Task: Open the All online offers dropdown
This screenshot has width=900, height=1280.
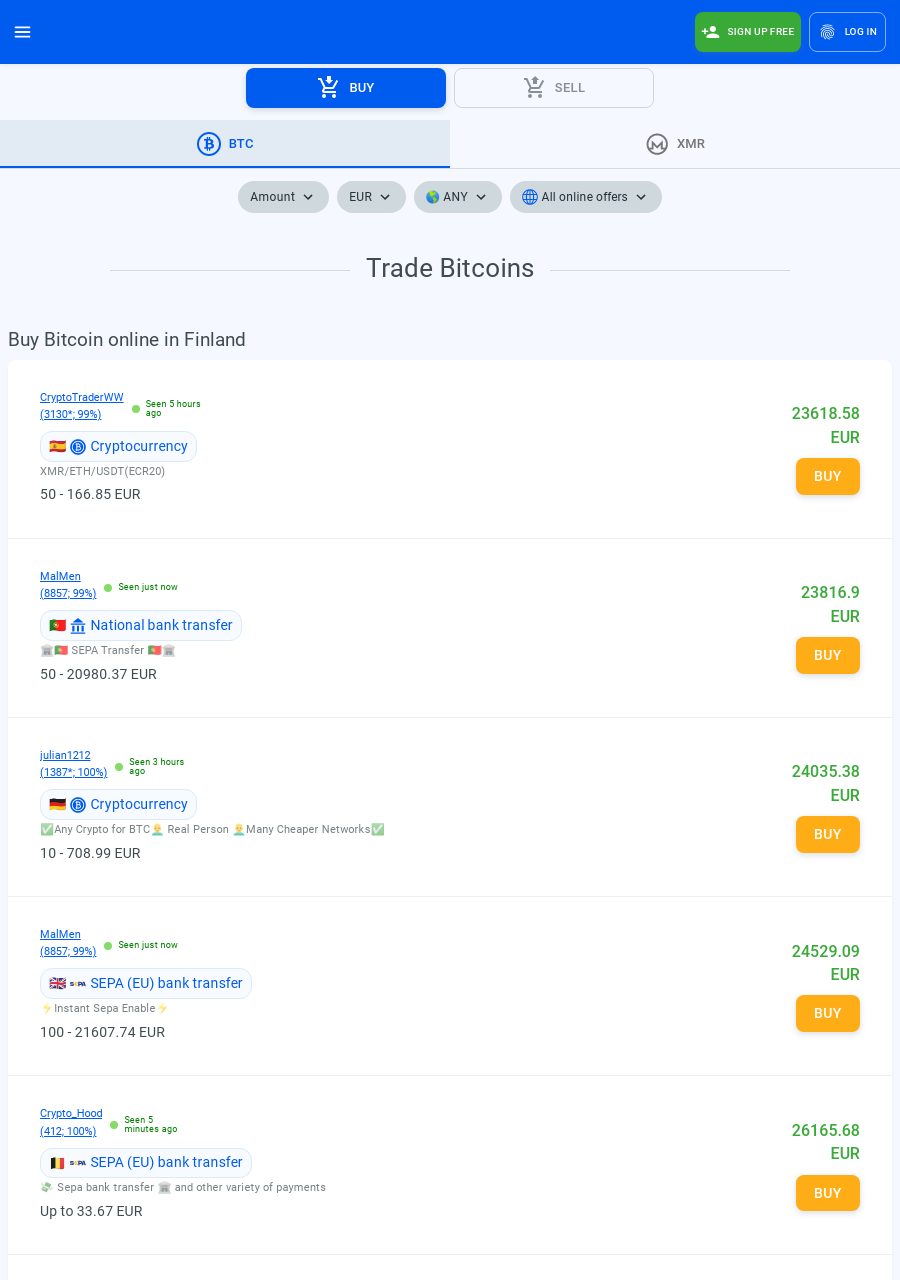Action: click(586, 197)
